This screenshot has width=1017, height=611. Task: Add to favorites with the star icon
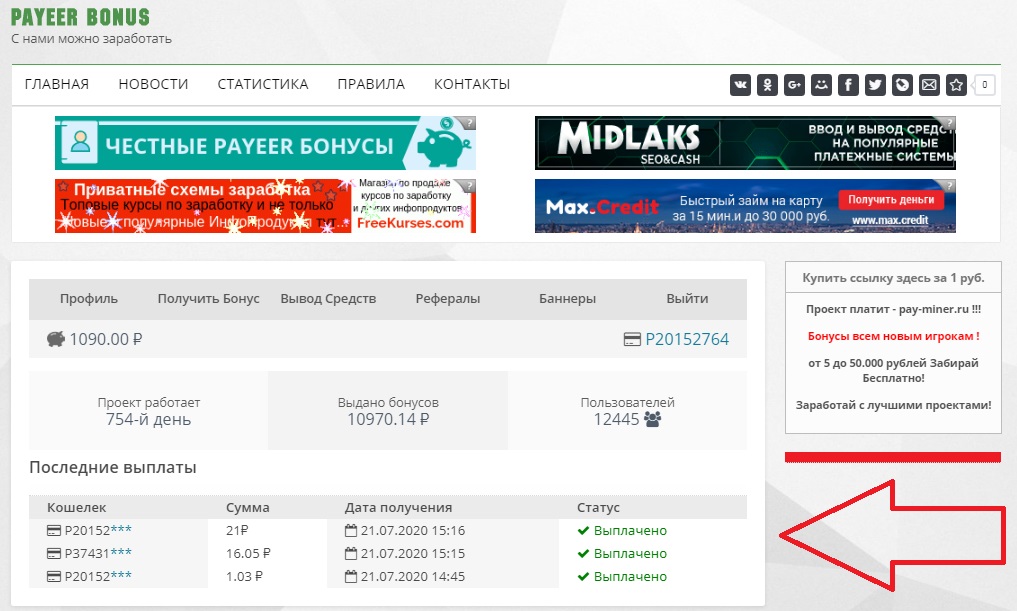coord(957,84)
